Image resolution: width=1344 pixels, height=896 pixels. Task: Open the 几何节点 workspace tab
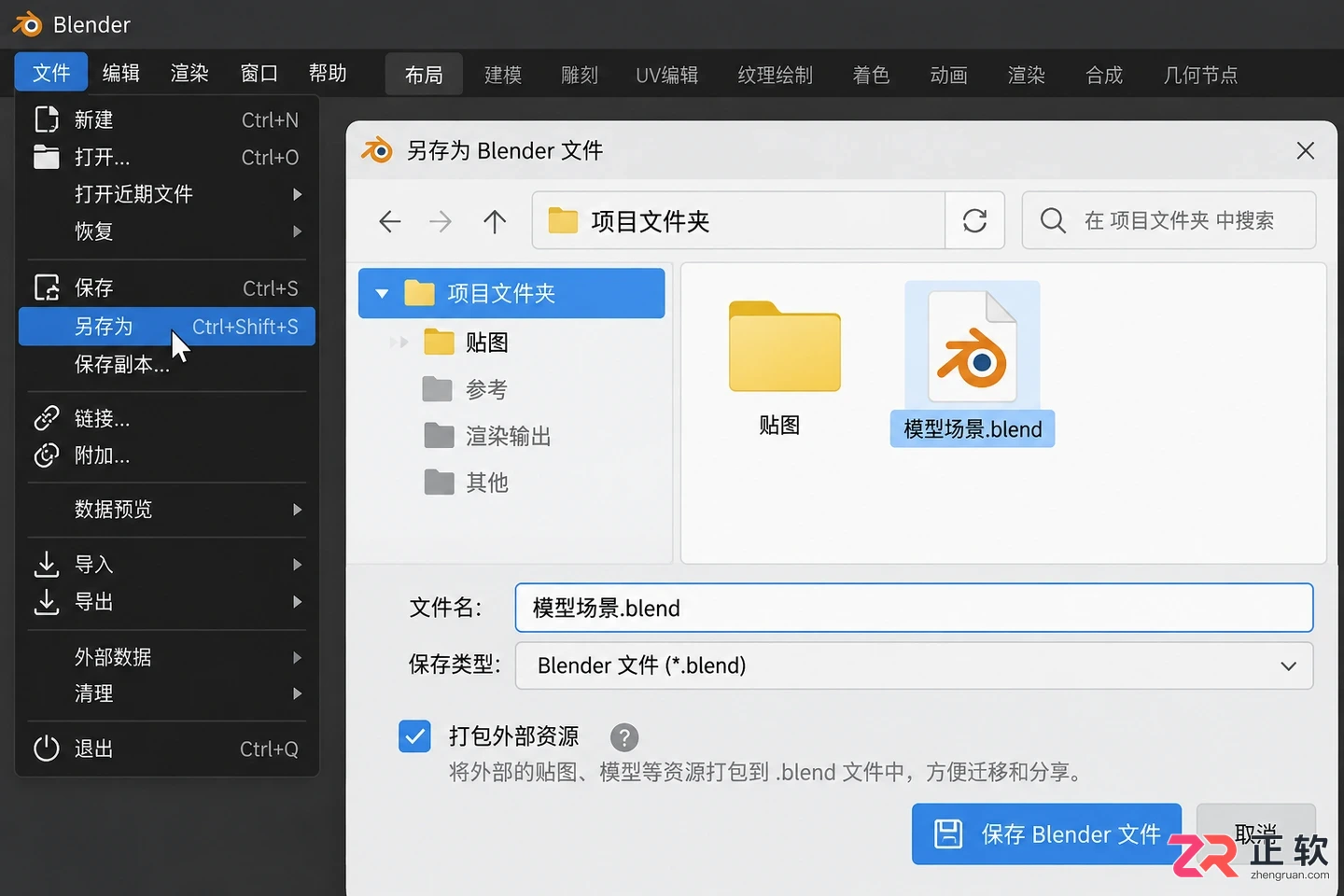[1200, 75]
